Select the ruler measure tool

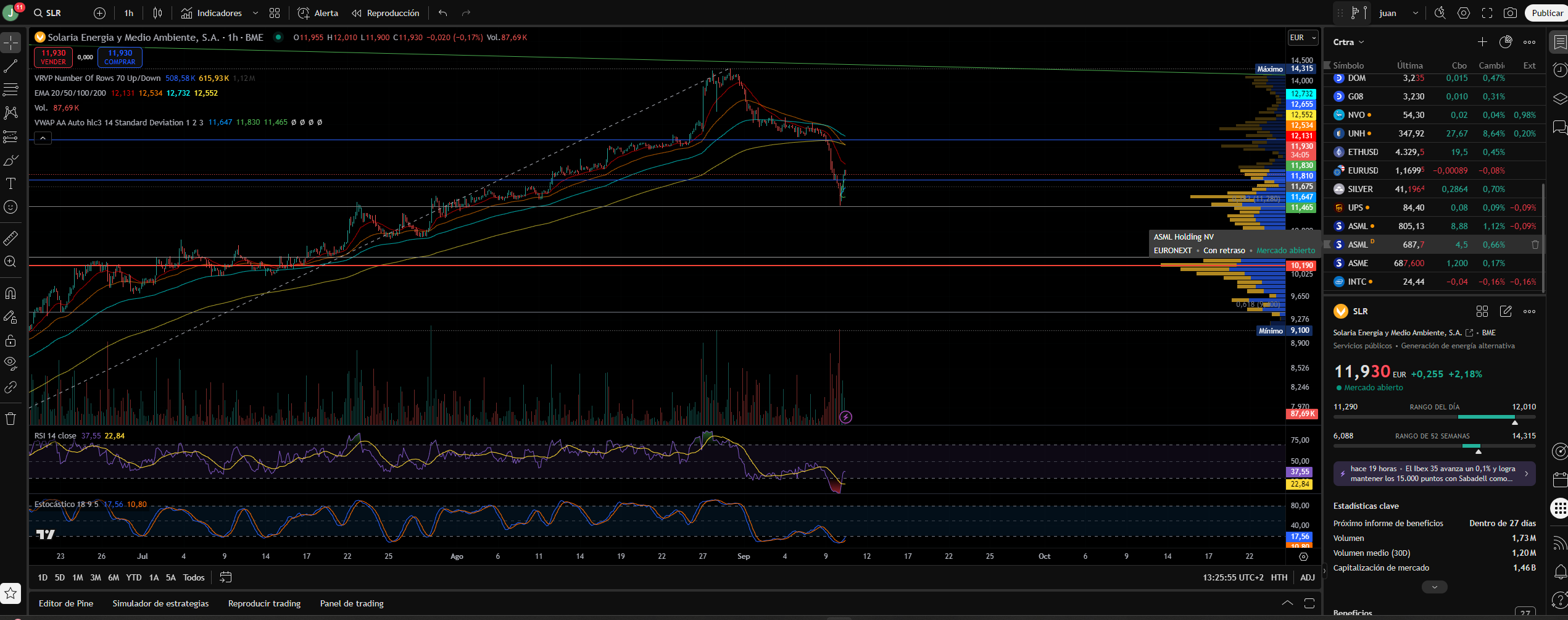pos(10,238)
